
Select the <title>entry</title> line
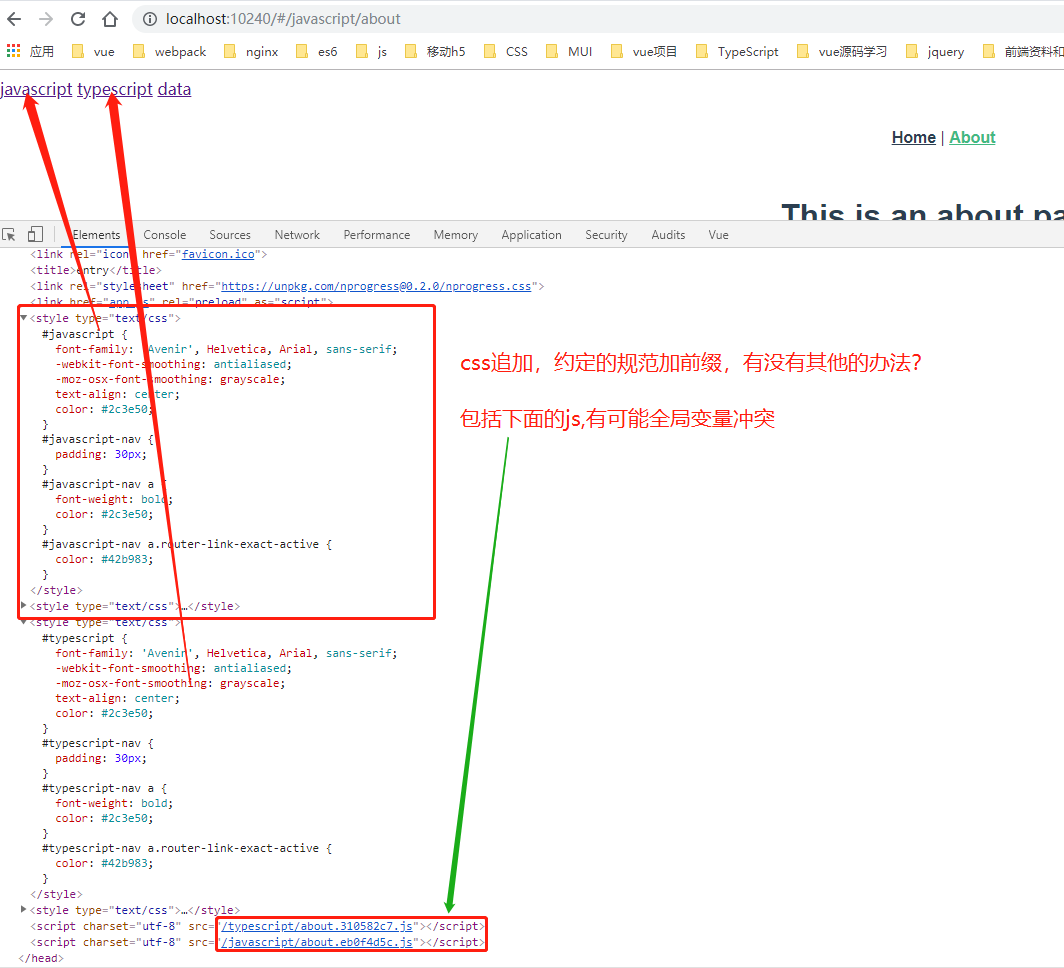(x=96, y=270)
